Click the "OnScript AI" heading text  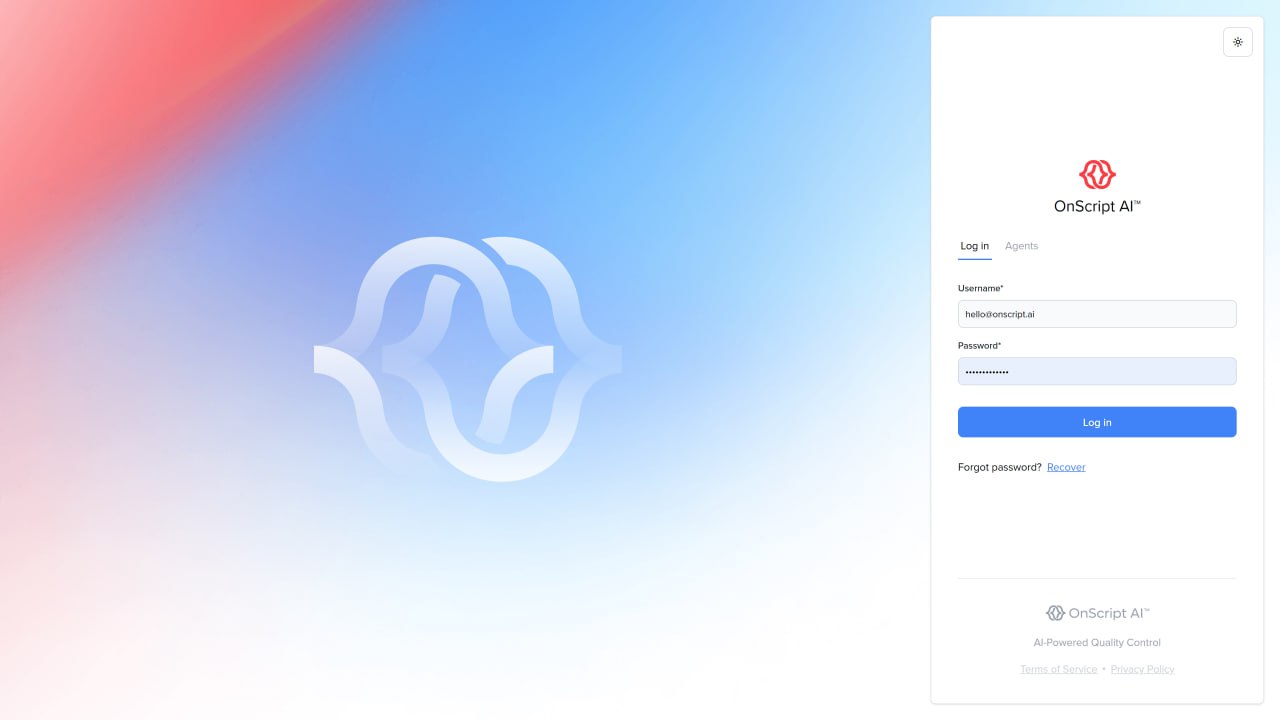pyautogui.click(x=1097, y=207)
